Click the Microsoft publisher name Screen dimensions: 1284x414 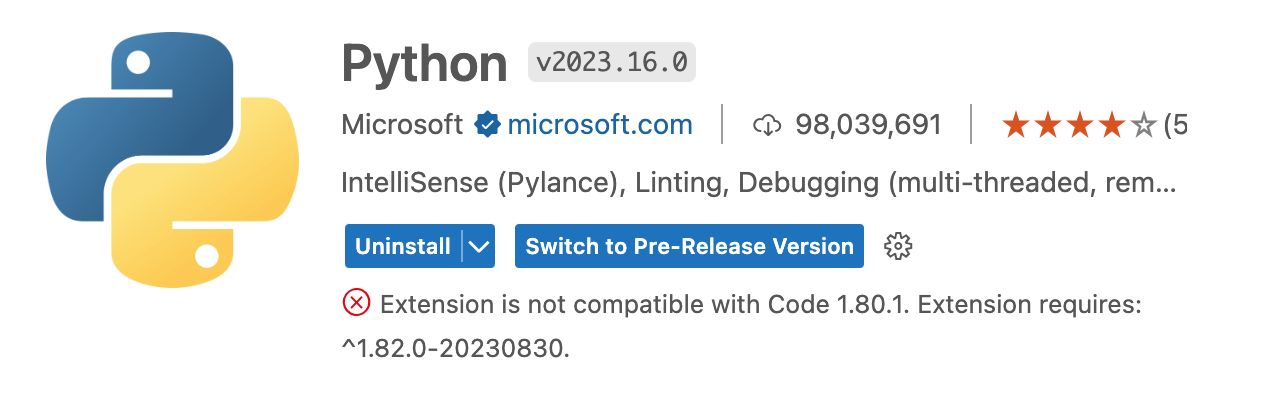point(402,125)
